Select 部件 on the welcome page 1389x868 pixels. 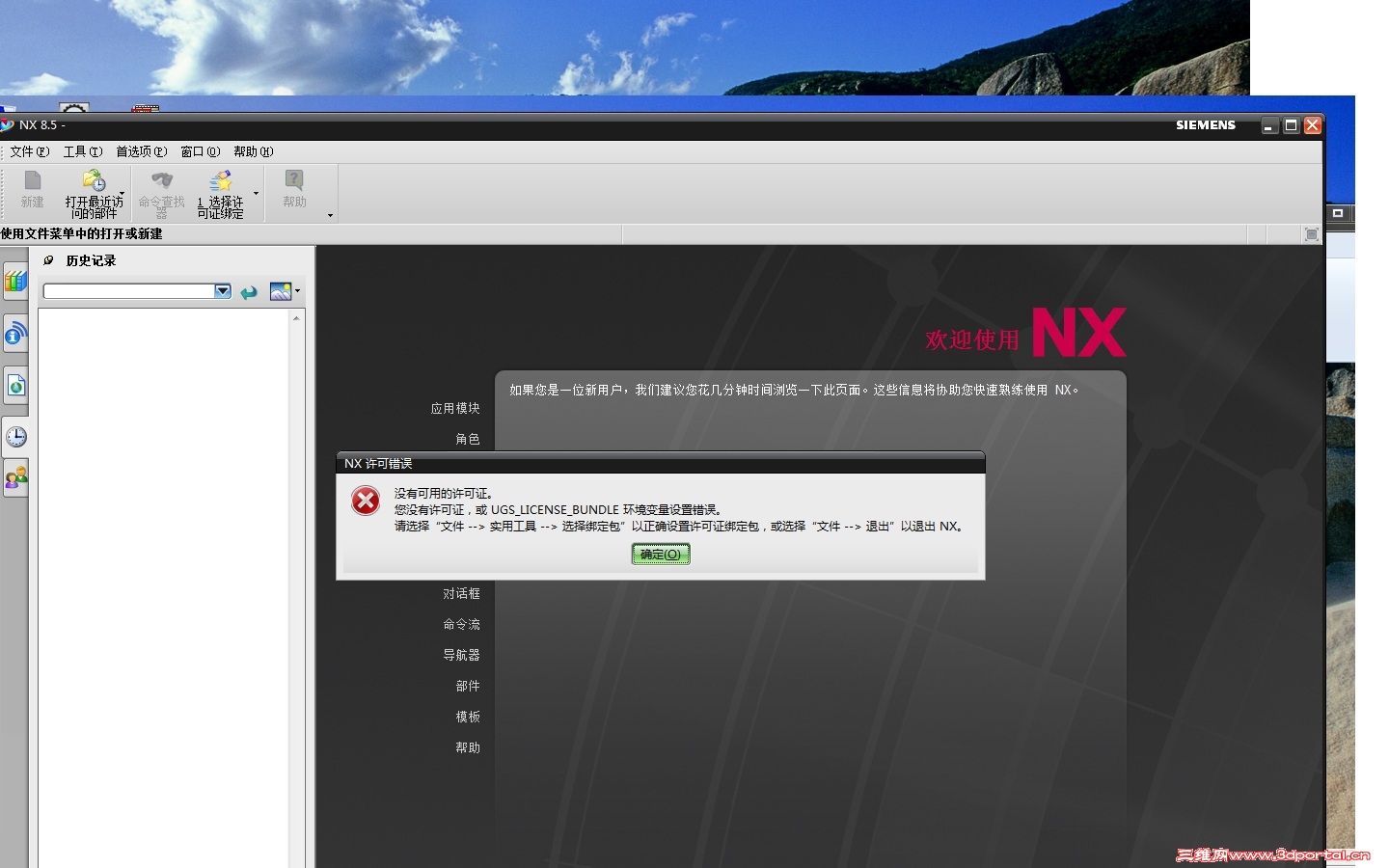coord(468,687)
